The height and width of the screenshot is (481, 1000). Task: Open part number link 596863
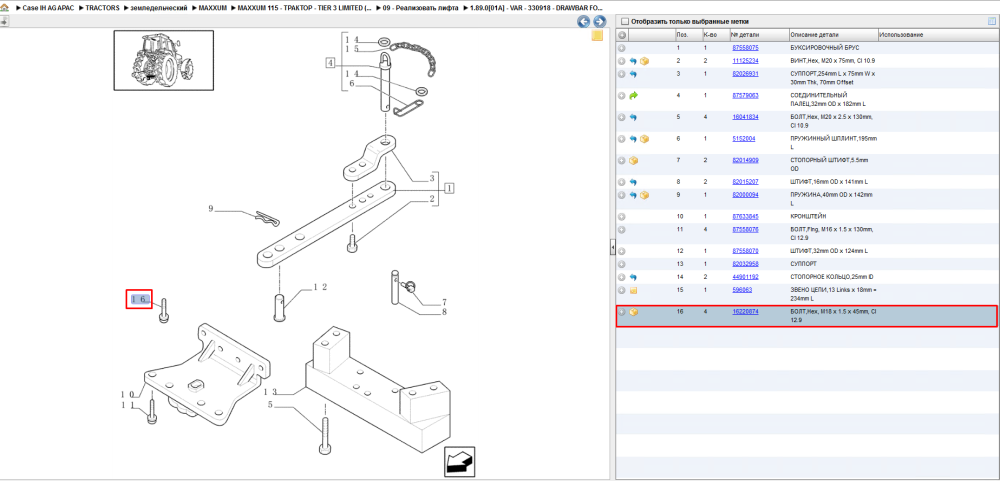coord(742,290)
